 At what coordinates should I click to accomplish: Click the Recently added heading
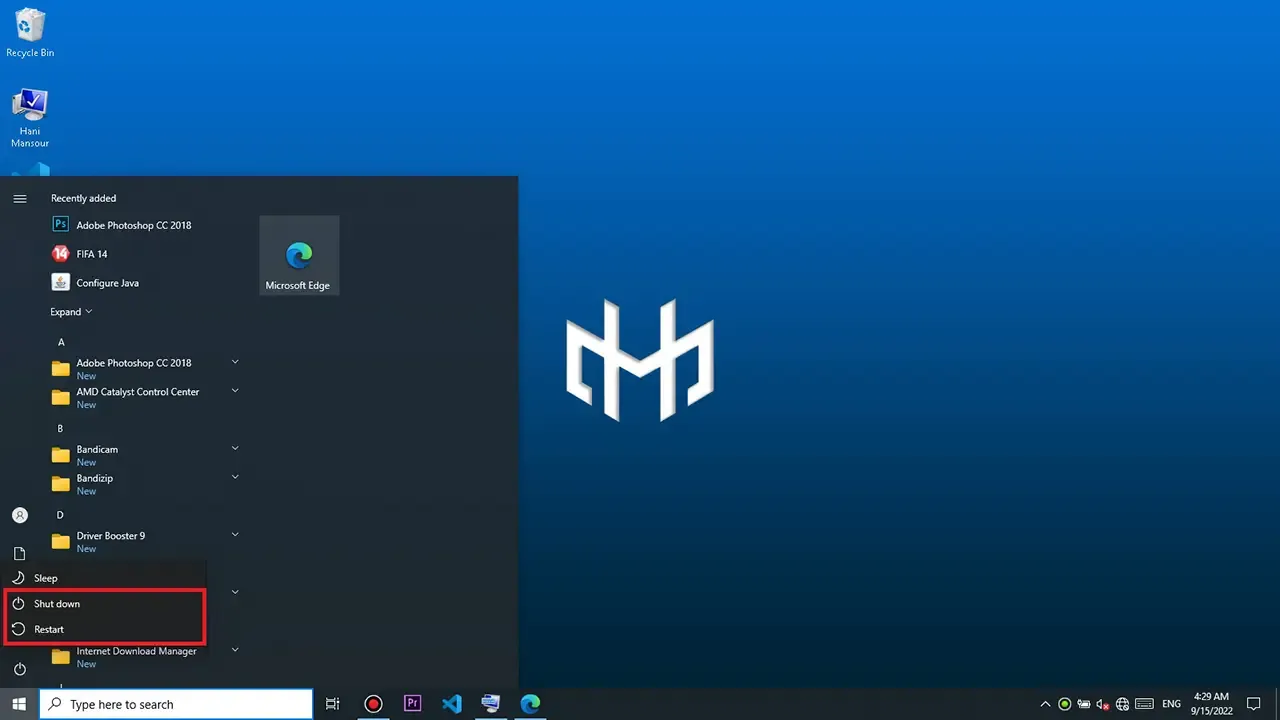point(84,198)
